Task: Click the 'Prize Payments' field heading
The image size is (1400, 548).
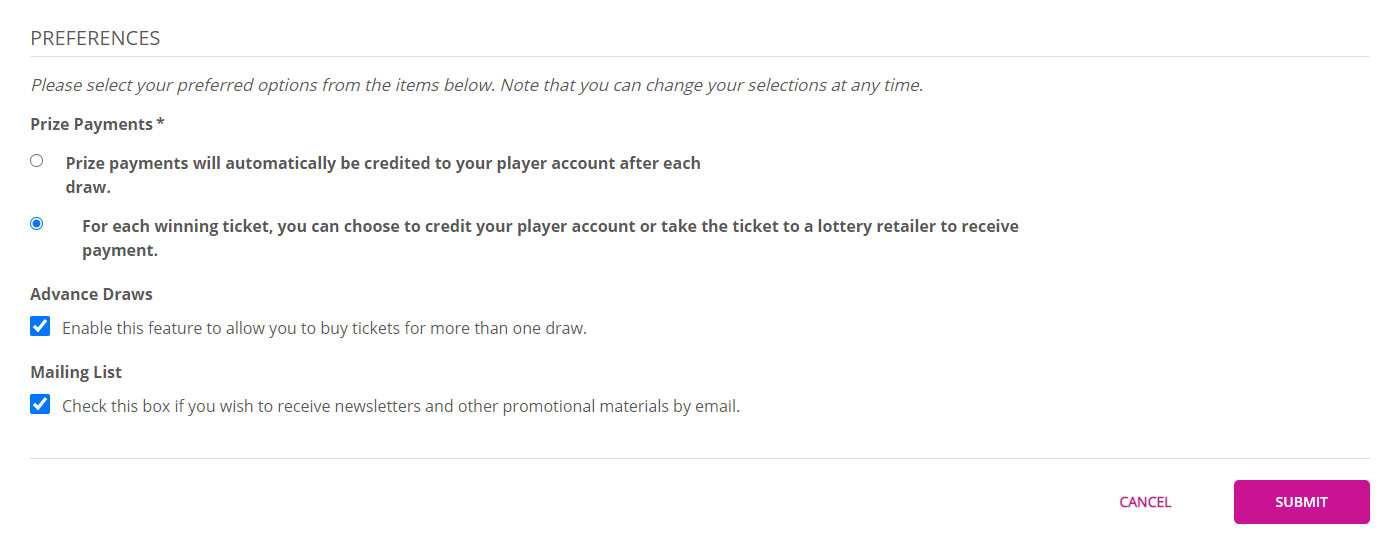Action: pos(90,124)
